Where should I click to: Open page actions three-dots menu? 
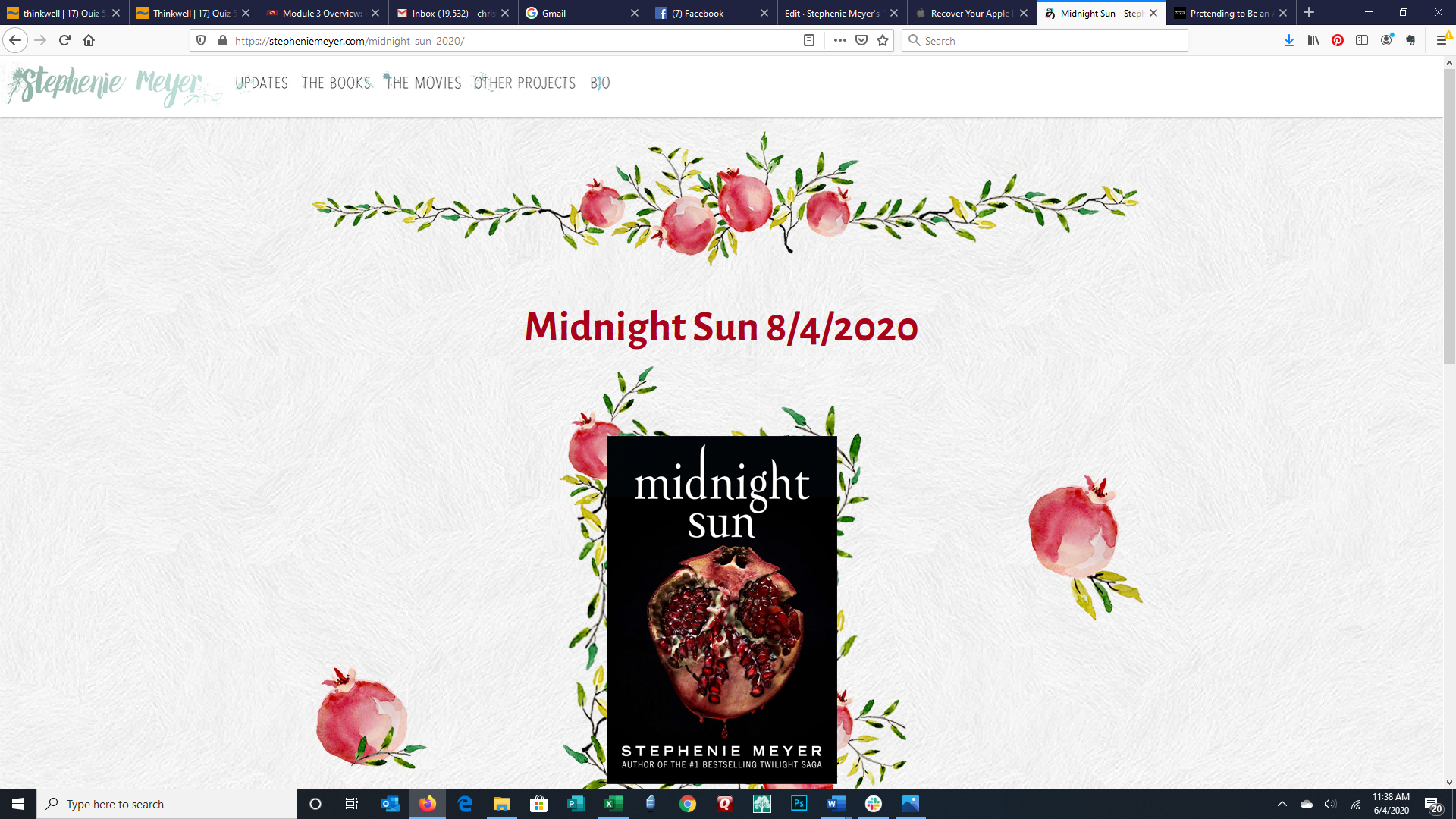tap(839, 40)
